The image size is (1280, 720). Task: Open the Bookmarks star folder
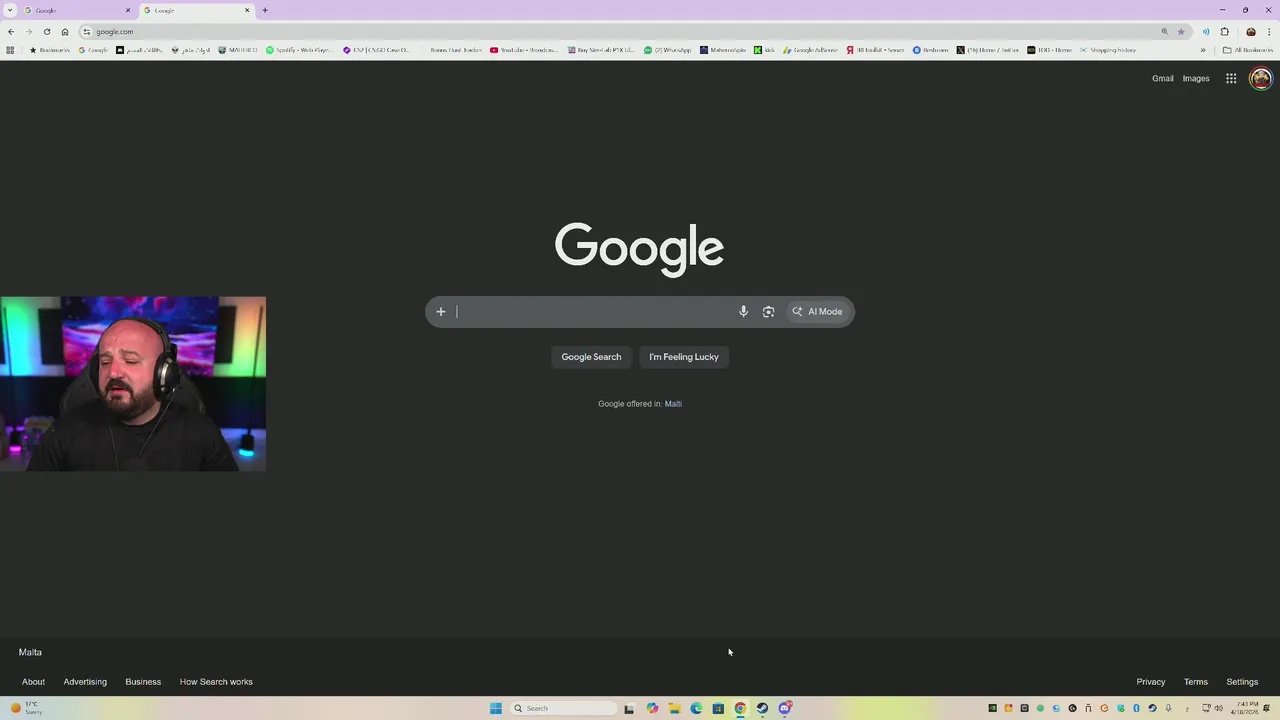(50, 50)
